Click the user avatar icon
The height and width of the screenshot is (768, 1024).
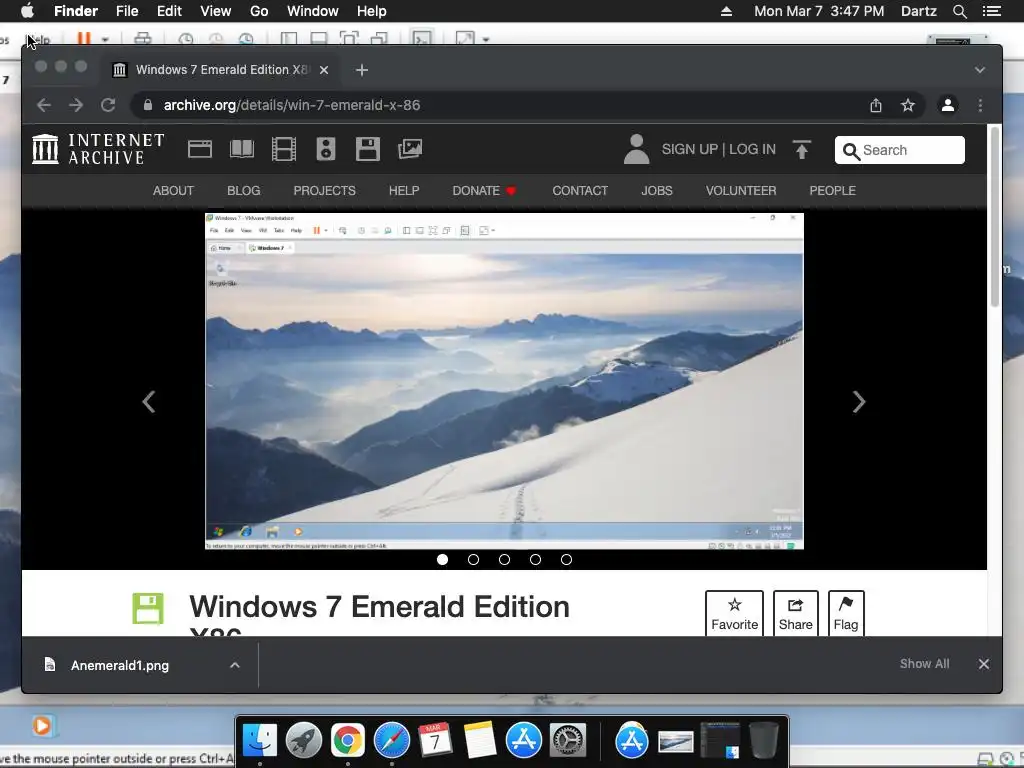click(x=636, y=149)
